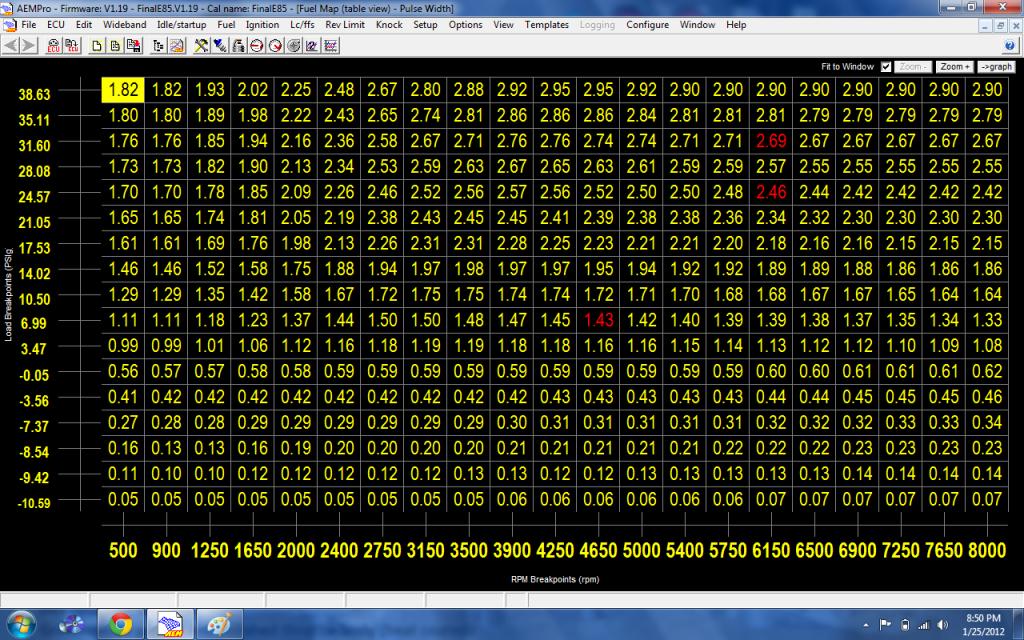Select cell 0.62 in the 8000 rpm column
This screenshot has width=1024, height=640.
(x=987, y=371)
